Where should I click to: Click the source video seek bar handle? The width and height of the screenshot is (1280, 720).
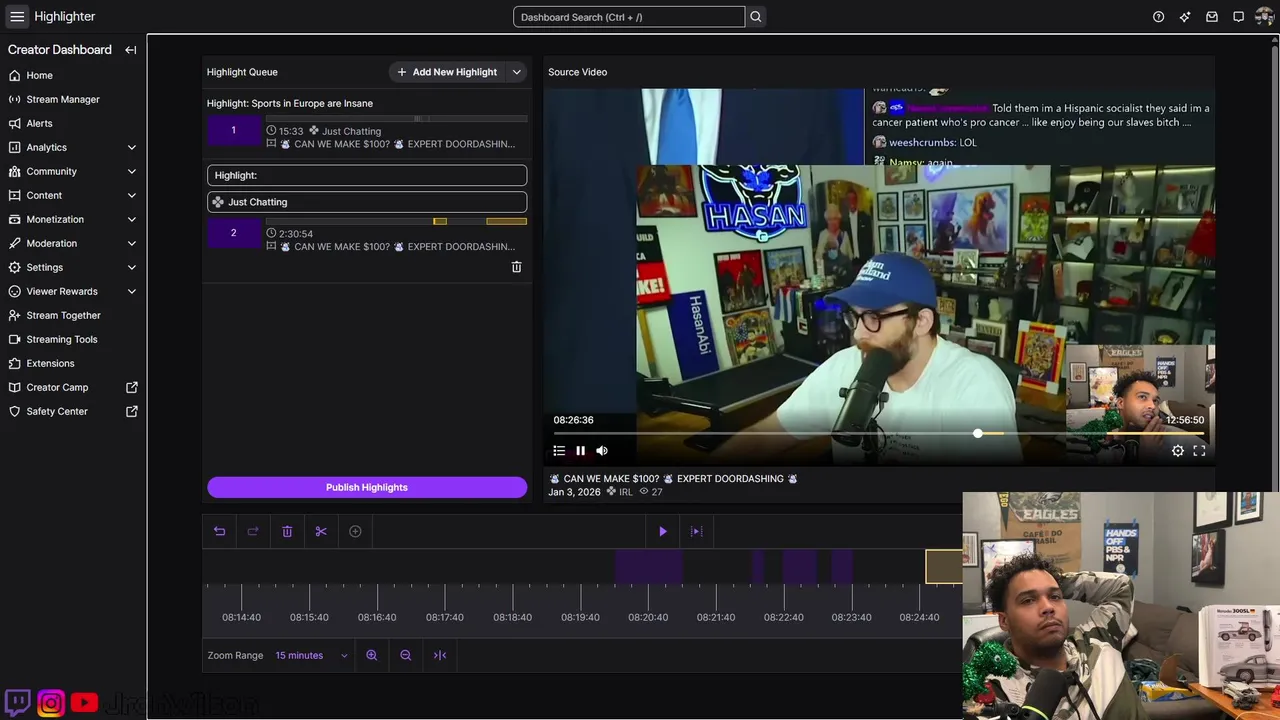tap(978, 433)
